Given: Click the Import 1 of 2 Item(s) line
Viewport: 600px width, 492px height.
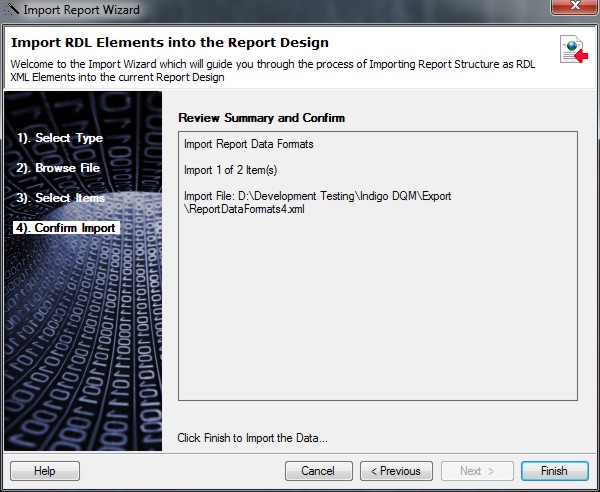Looking at the screenshot, I should [231, 170].
